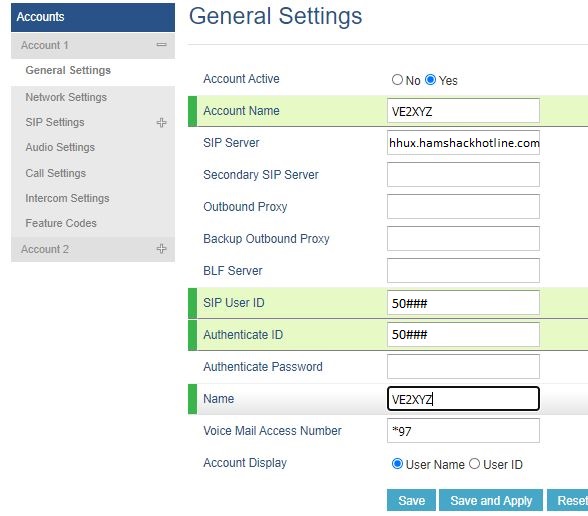This screenshot has height=516, width=588.
Task: Open Audio Settings in sidebar
Action: 60,147
